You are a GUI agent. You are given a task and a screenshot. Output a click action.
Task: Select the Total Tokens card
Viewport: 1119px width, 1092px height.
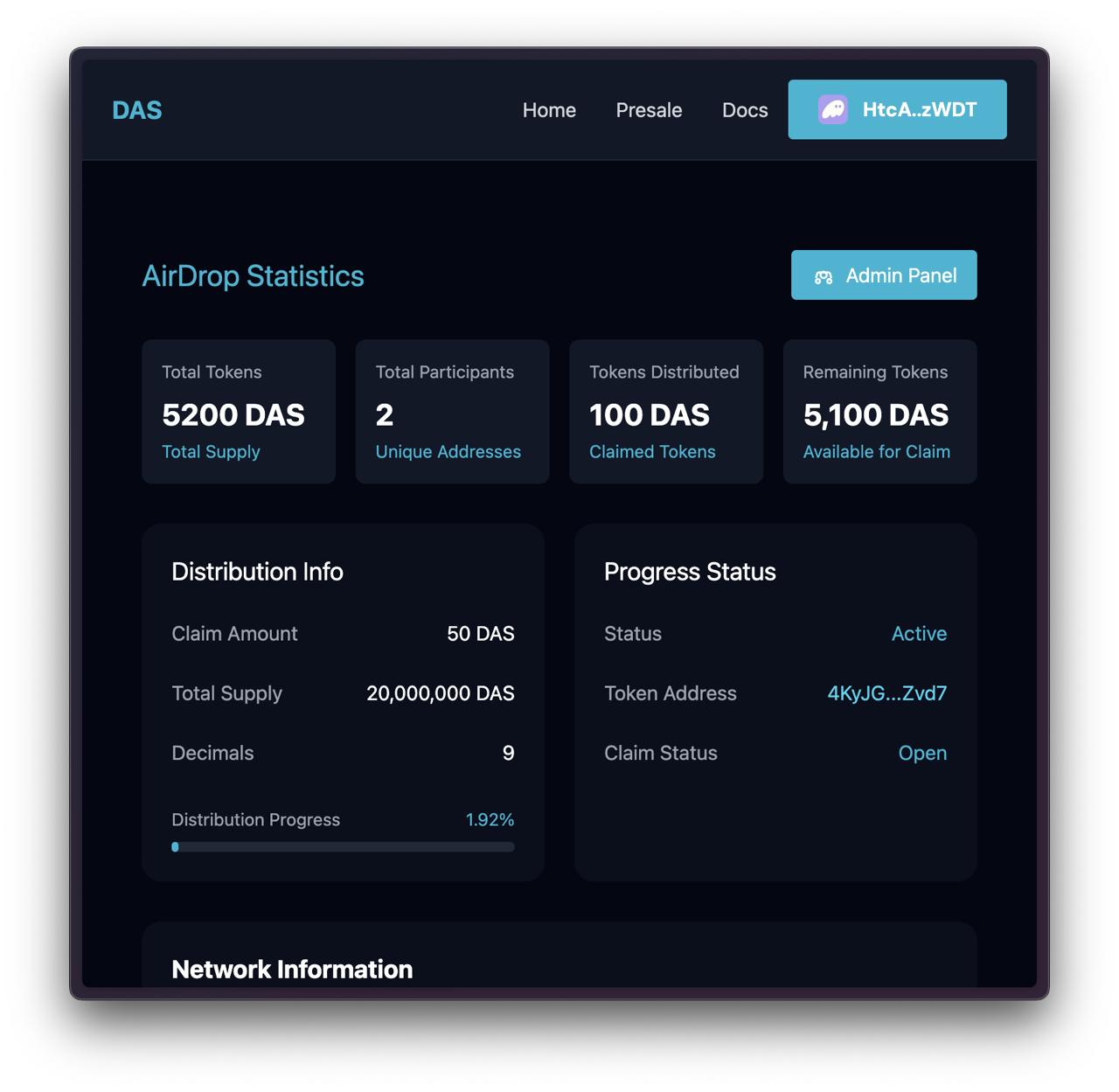pyautogui.click(x=239, y=412)
